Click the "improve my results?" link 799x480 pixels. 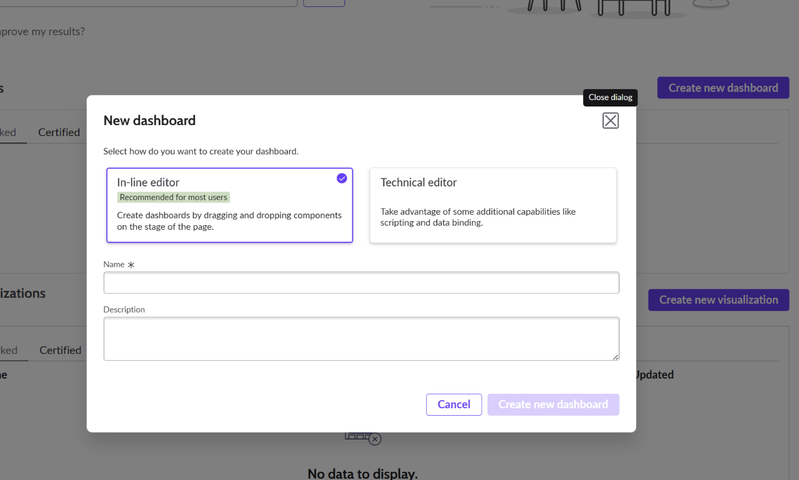[42, 31]
